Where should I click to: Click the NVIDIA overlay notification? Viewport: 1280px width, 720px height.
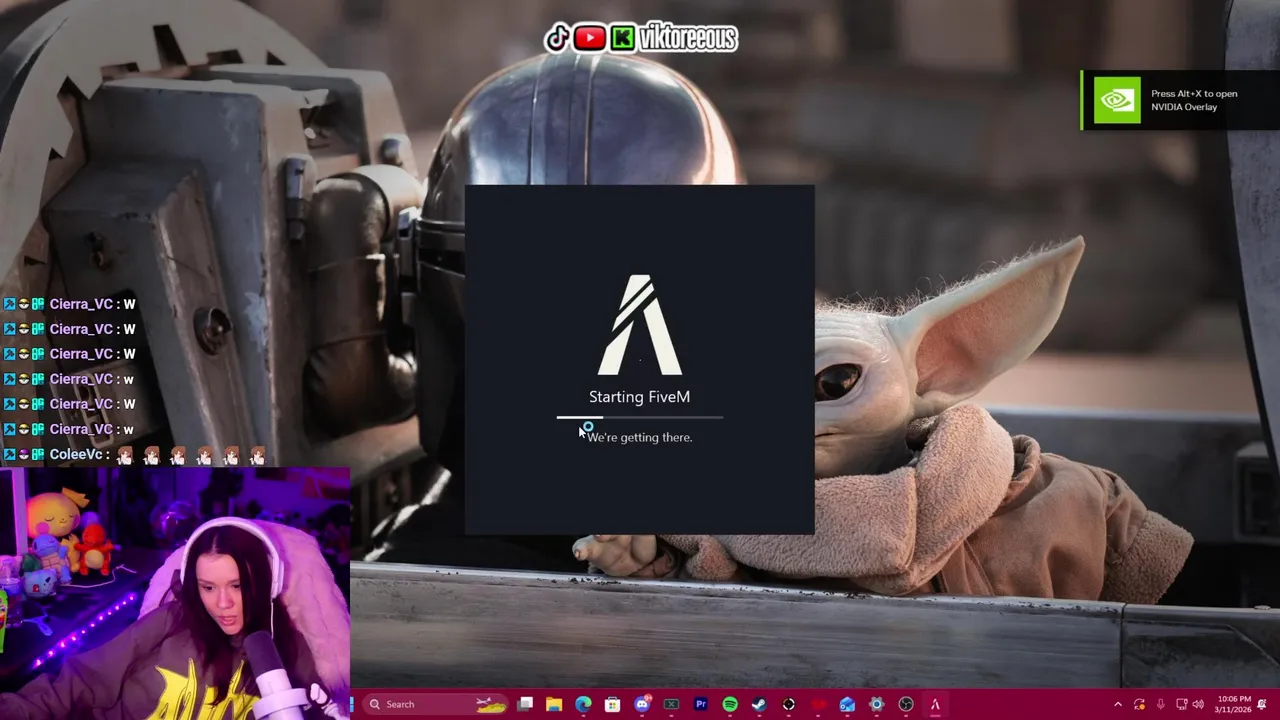tap(1180, 100)
